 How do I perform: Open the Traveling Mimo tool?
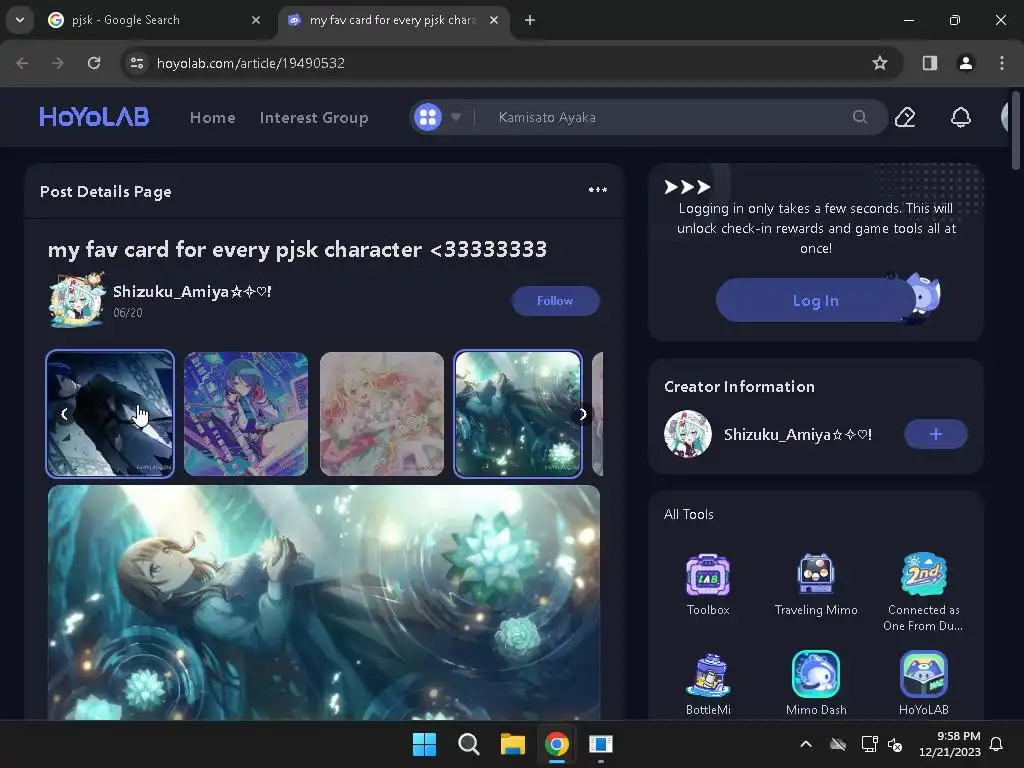(x=816, y=585)
